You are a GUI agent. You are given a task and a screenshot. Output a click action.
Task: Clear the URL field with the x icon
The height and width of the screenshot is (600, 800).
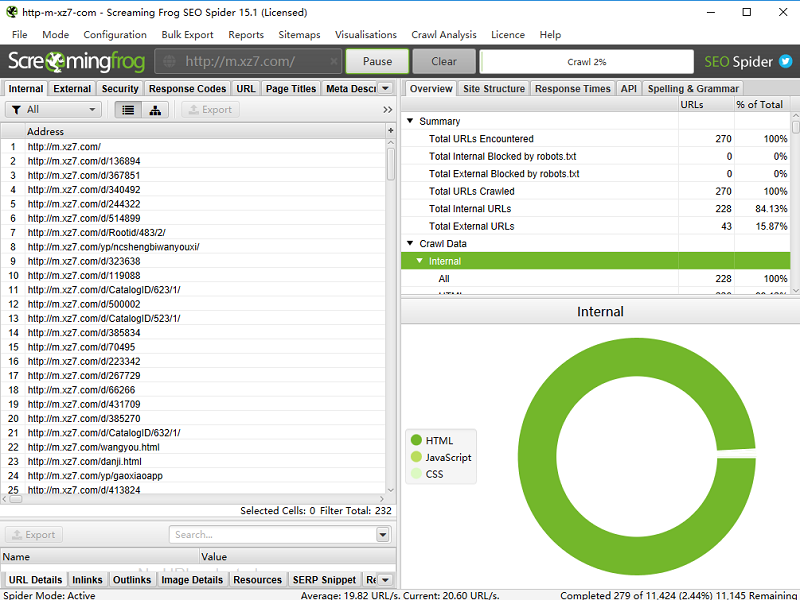(x=333, y=62)
